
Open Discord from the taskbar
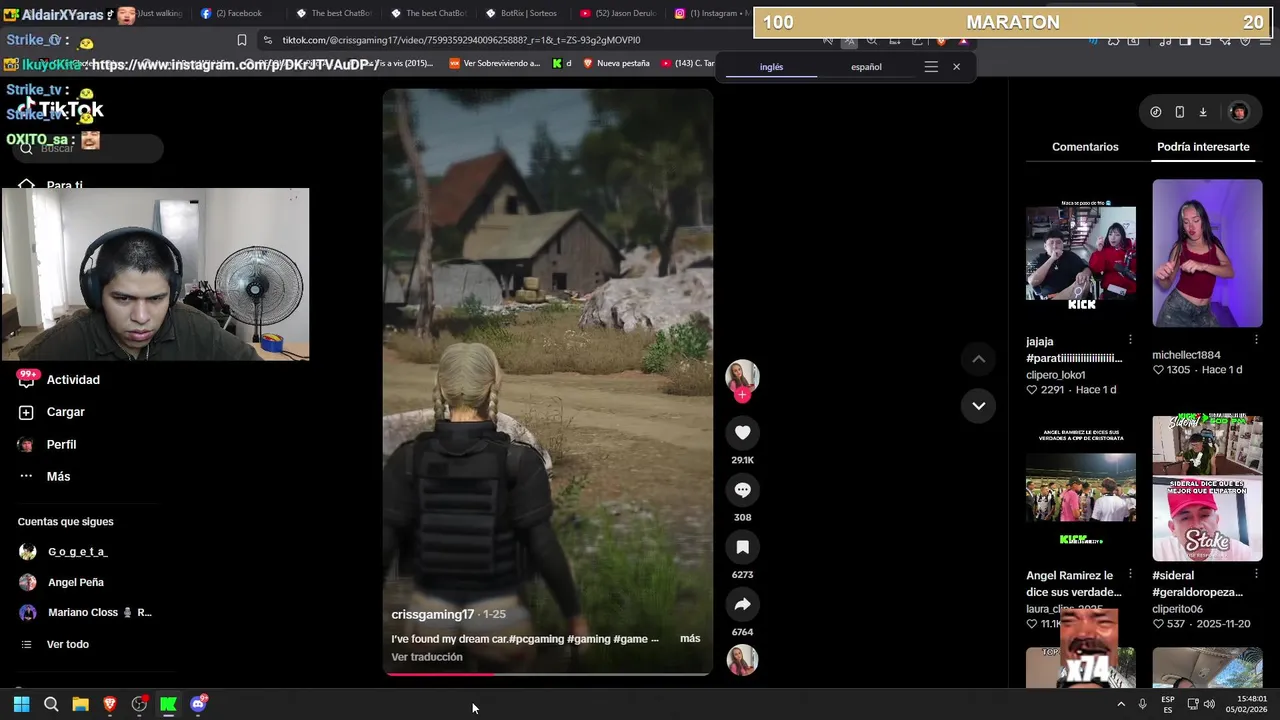[x=198, y=704]
